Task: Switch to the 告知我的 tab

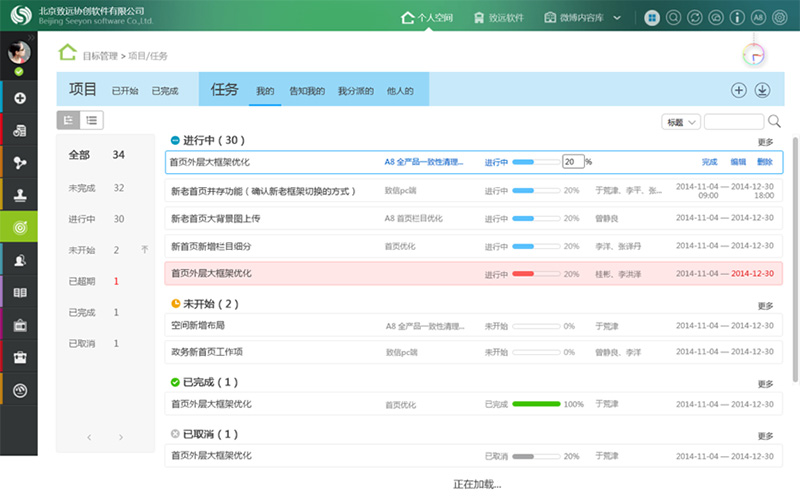Action: click(x=306, y=91)
